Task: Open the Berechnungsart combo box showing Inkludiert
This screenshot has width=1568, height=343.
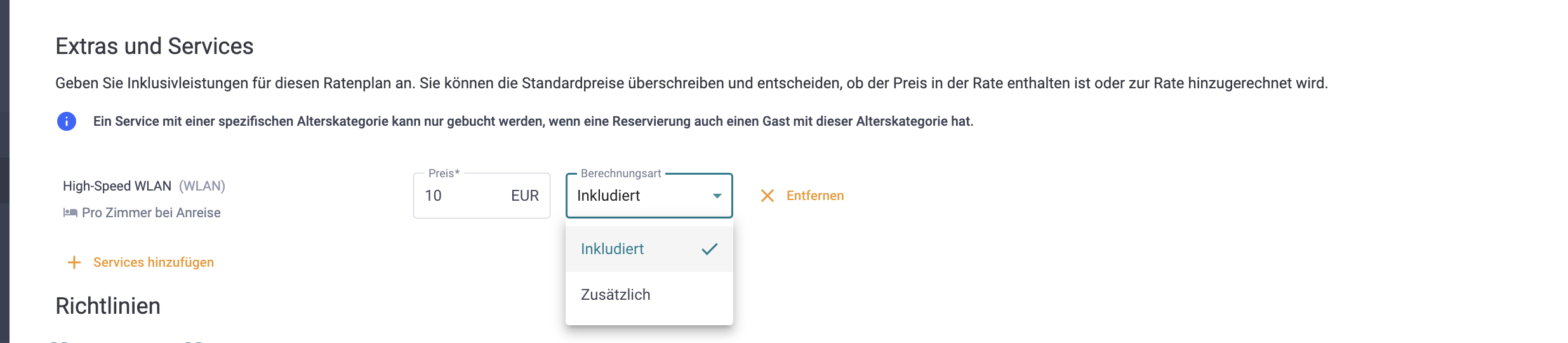Action: [649, 196]
